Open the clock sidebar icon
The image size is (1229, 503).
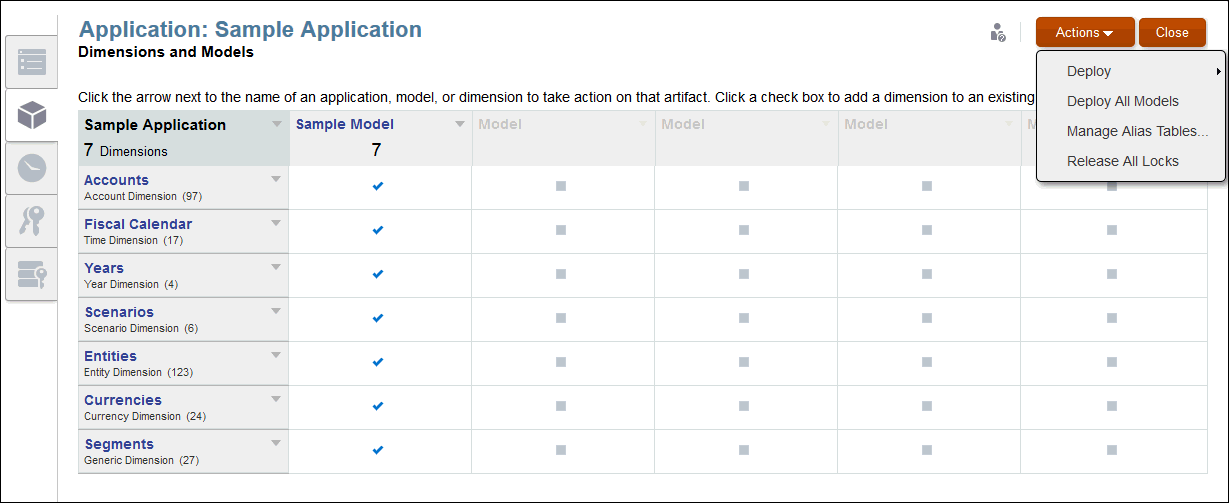(32, 169)
